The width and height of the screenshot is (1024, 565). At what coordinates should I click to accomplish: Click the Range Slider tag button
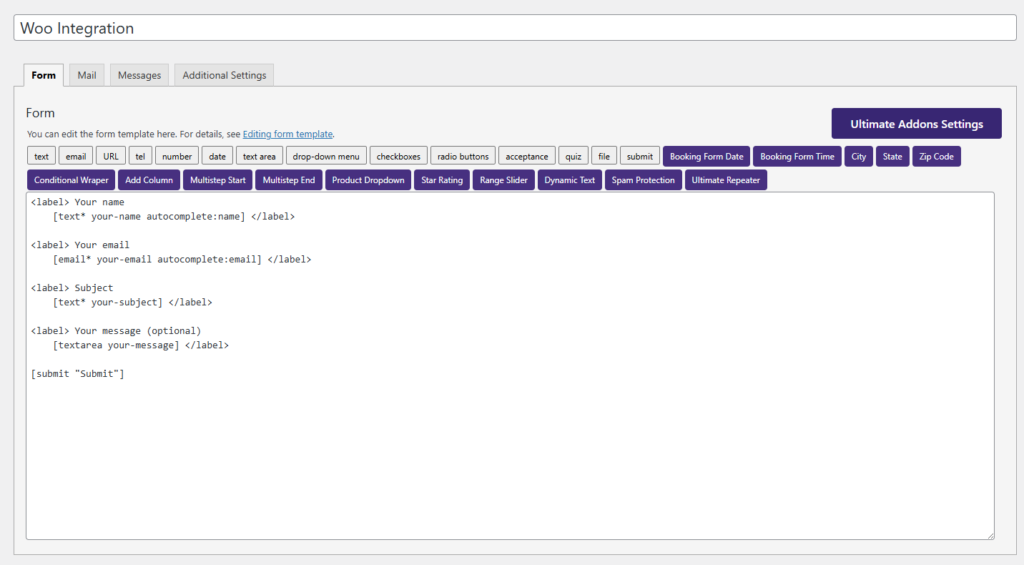click(504, 180)
